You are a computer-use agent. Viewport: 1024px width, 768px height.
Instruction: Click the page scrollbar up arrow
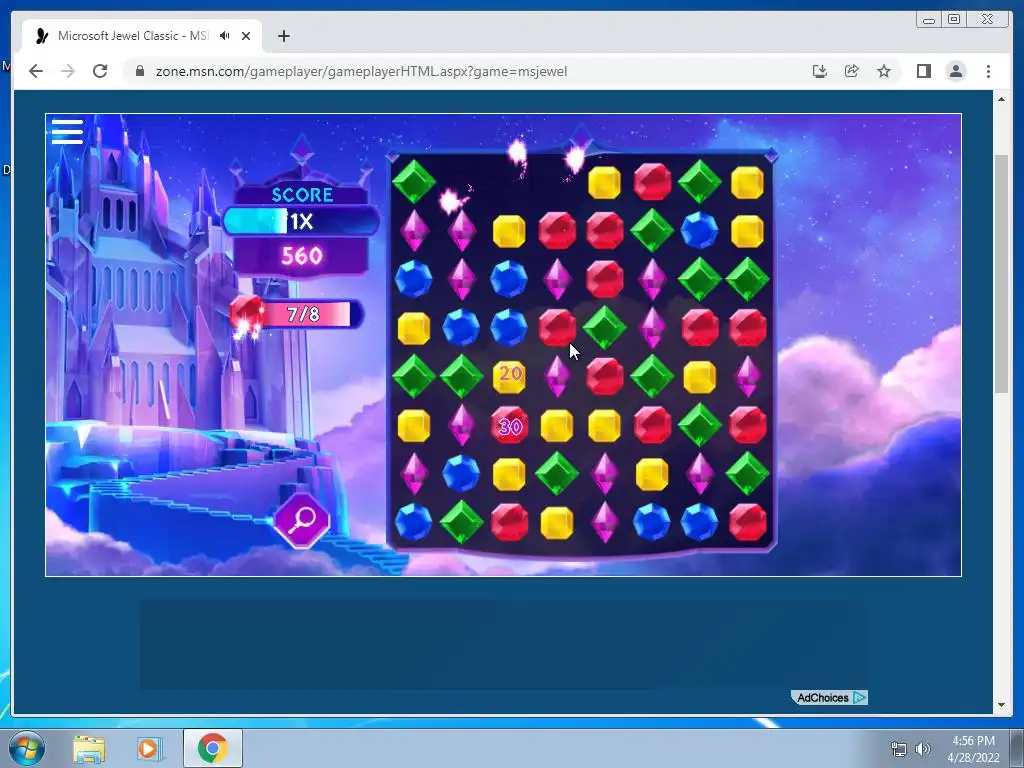[x=1002, y=99]
